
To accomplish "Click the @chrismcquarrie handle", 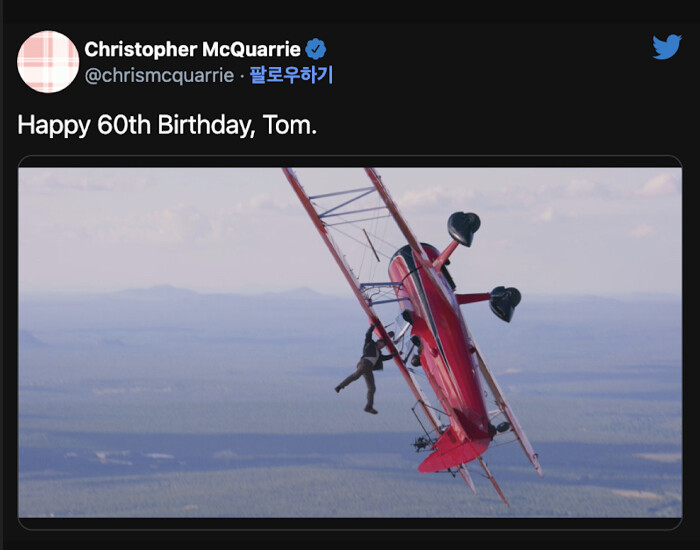I will [159, 75].
